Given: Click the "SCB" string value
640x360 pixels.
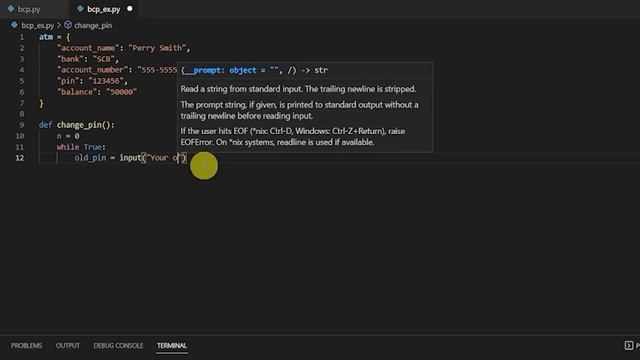Looking at the screenshot, I should tap(104, 59).
